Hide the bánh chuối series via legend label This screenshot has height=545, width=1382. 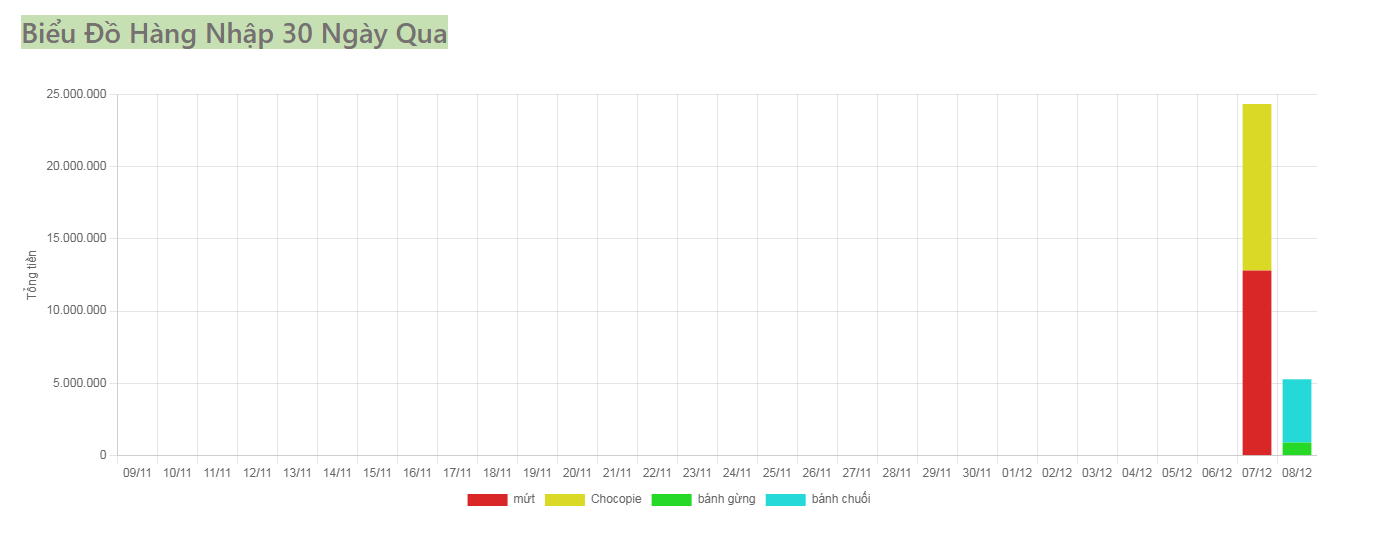coord(841,499)
